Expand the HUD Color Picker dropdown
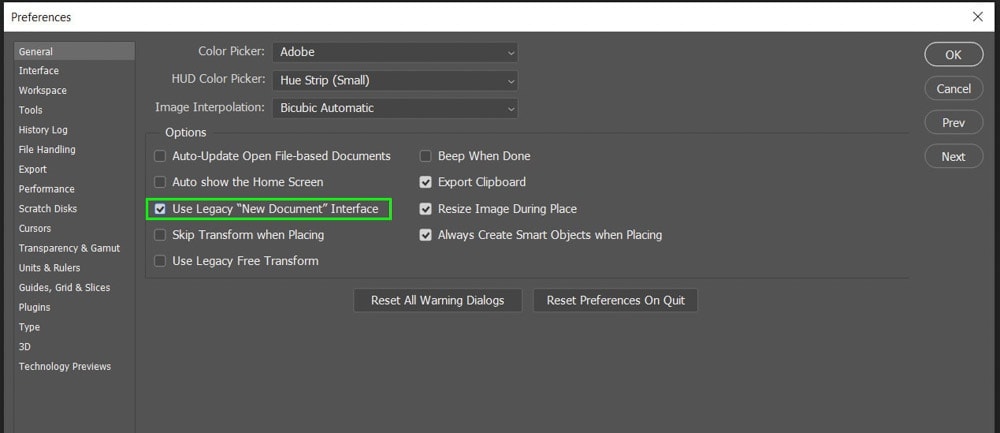This screenshot has width=1000, height=433. [395, 80]
